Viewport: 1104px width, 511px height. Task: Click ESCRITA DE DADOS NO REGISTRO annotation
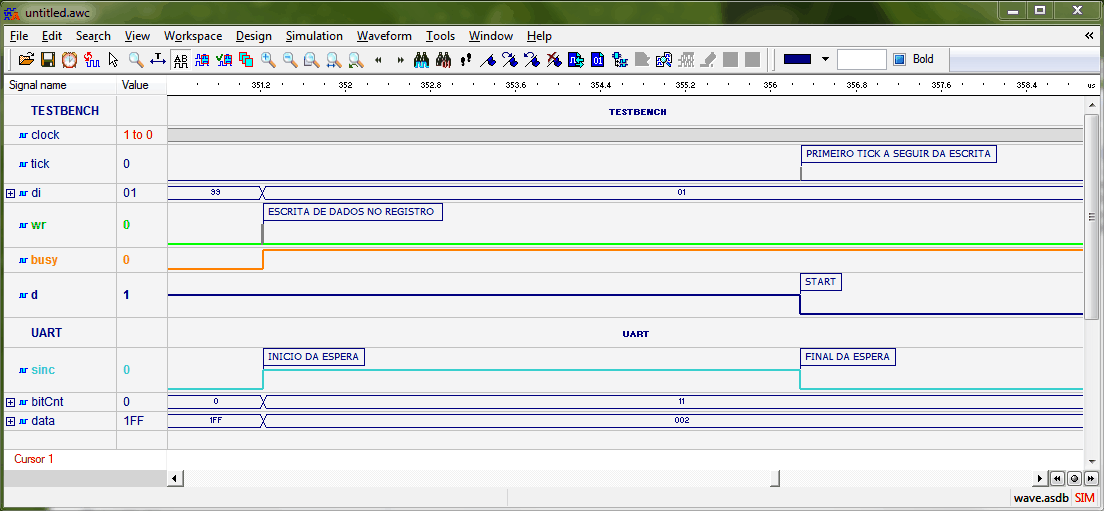point(353,212)
